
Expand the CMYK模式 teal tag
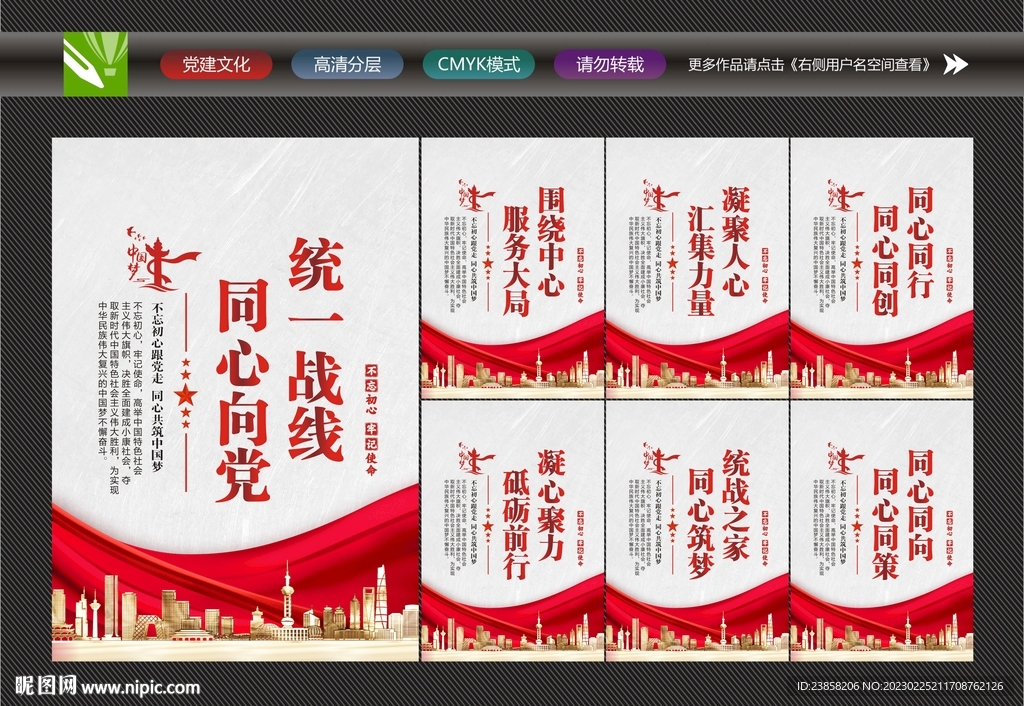[478, 63]
